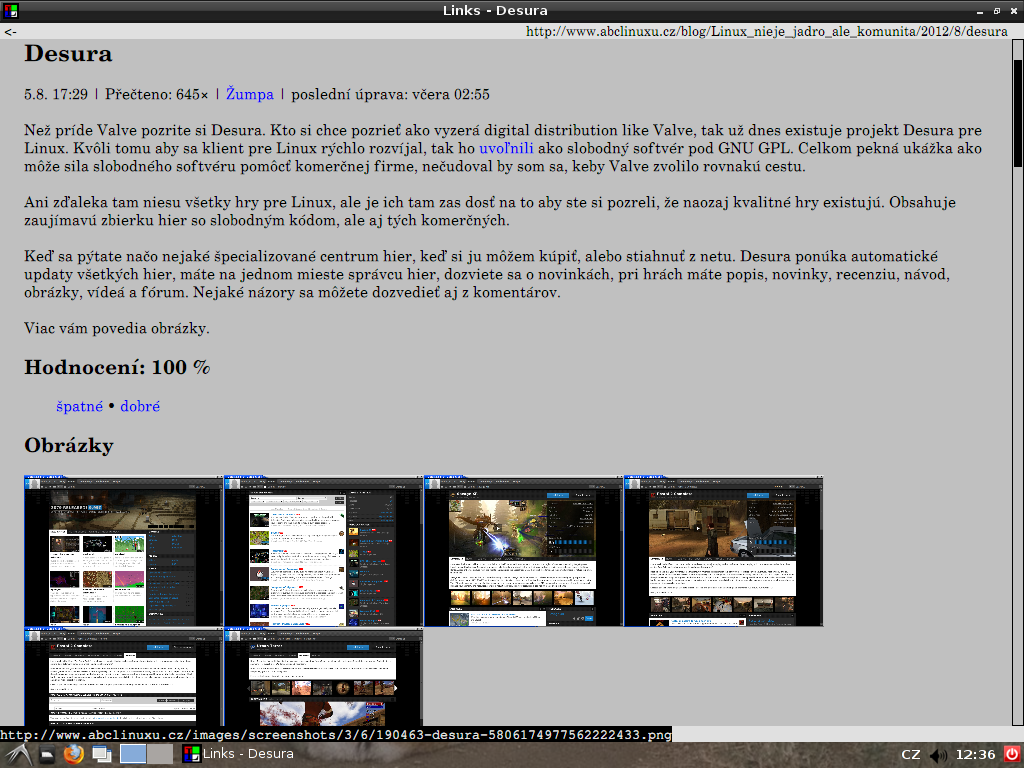Open the LXDE start menu icon

pos(18,754)
